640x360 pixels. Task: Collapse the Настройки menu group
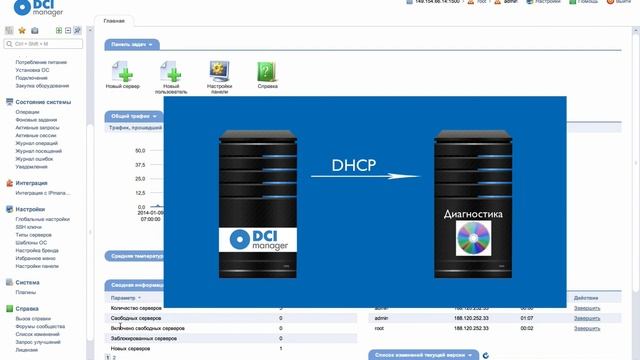click(30, 209)
